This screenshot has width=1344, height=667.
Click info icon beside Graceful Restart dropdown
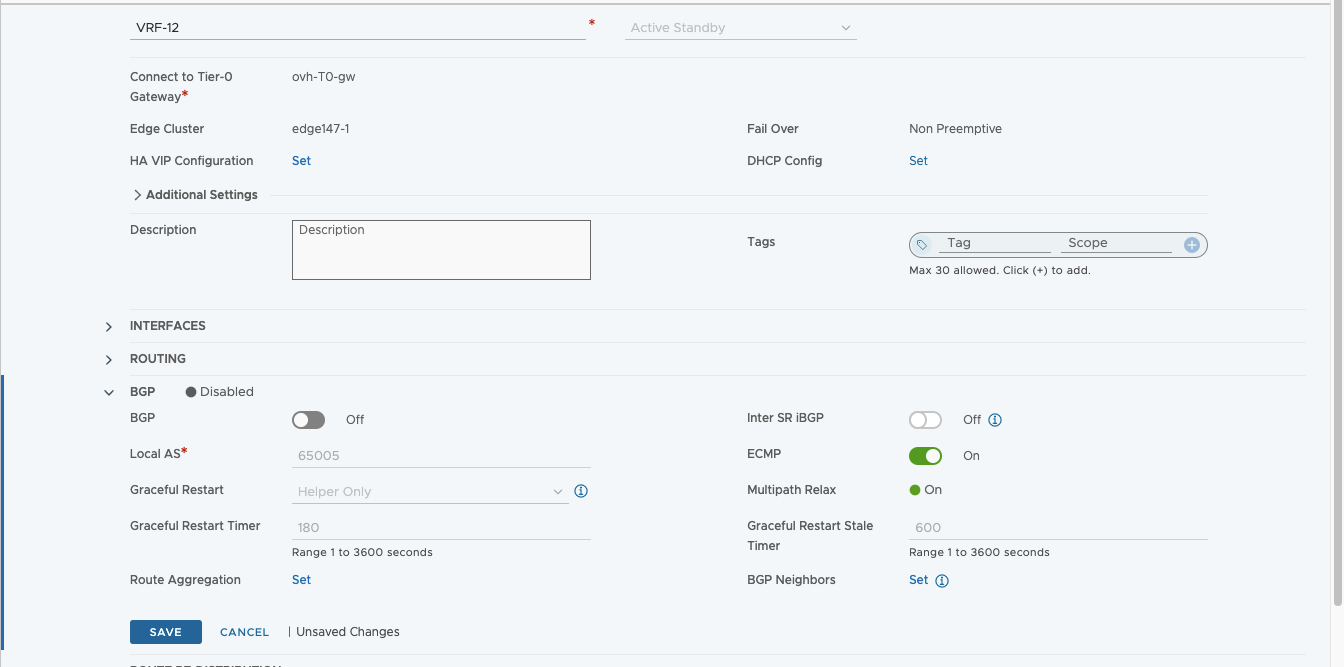pos(581,491)
